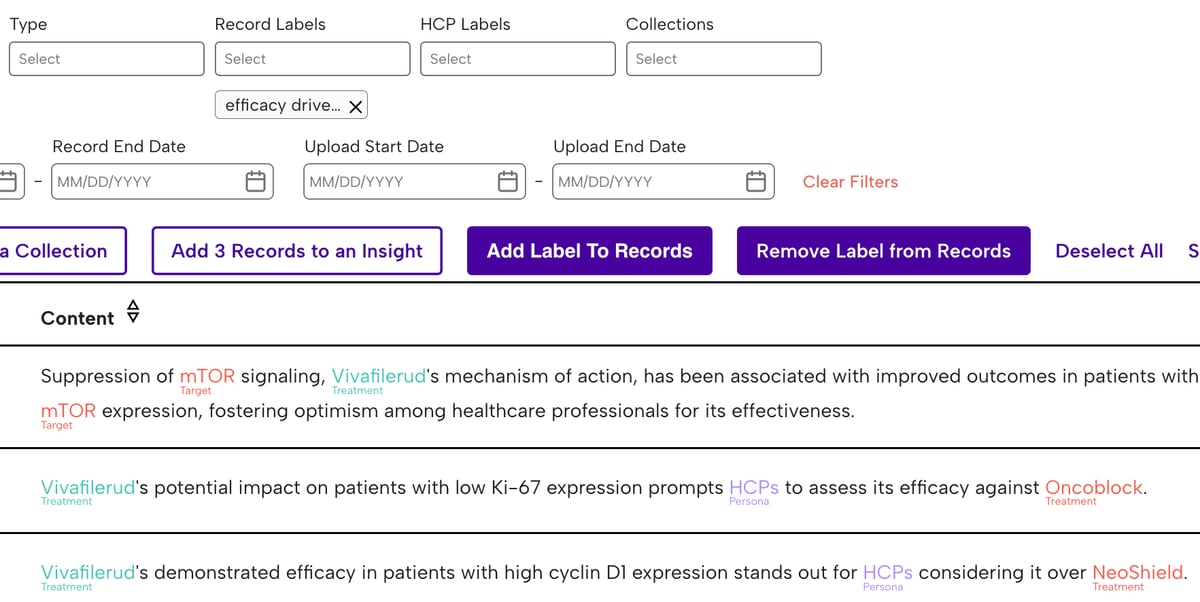Click Clear Filters link
The width and height of the screenshot is (1200, 602).
[x=850, y=182]
